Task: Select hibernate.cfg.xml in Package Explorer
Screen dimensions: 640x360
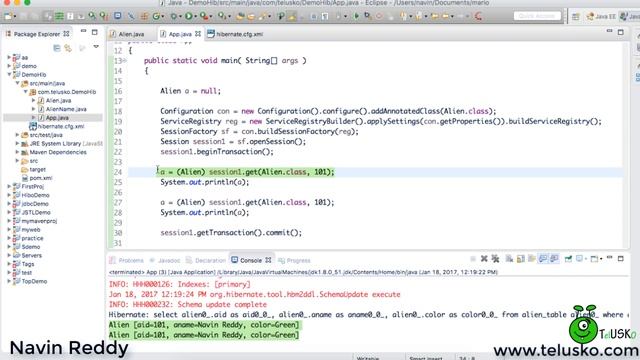Action: tap(61, 126)
